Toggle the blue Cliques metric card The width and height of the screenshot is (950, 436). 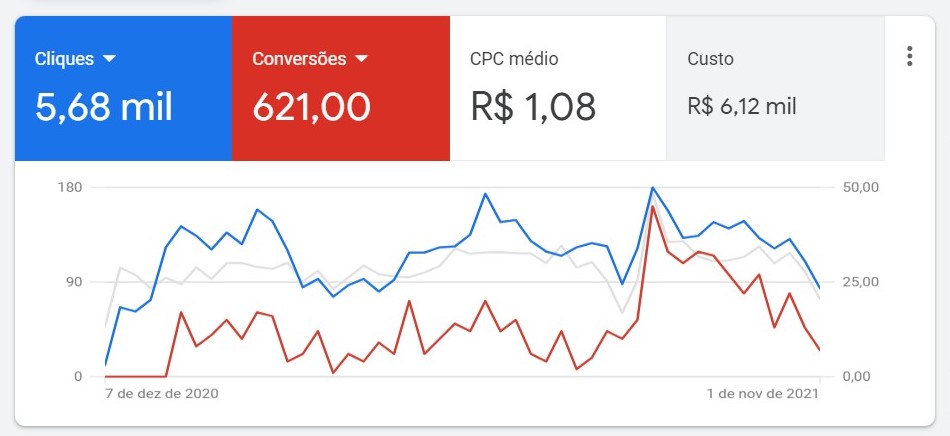[x=124, y=88]
